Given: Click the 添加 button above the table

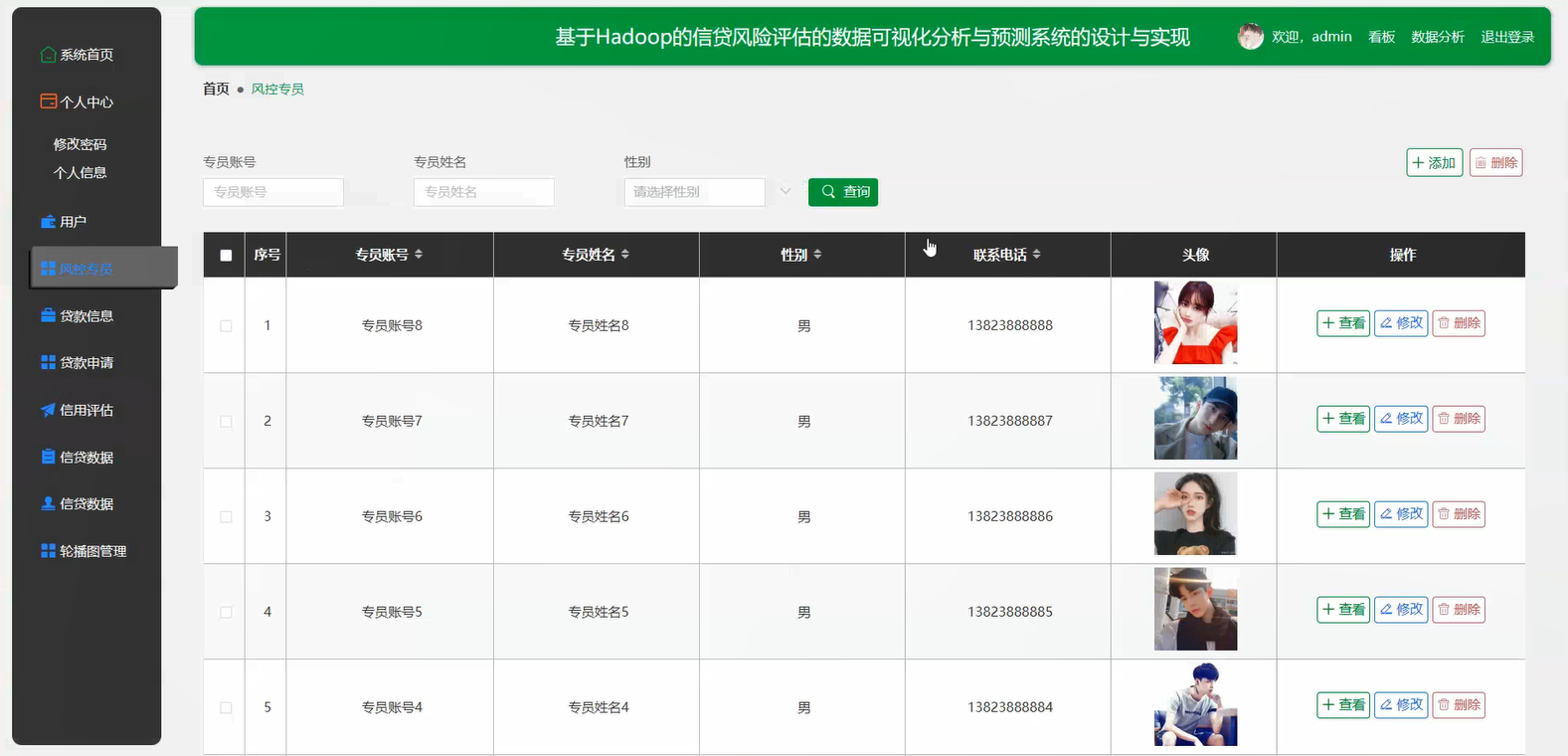Looking at the screenshot, I should pyautogui.click(x=1435, y=162).
